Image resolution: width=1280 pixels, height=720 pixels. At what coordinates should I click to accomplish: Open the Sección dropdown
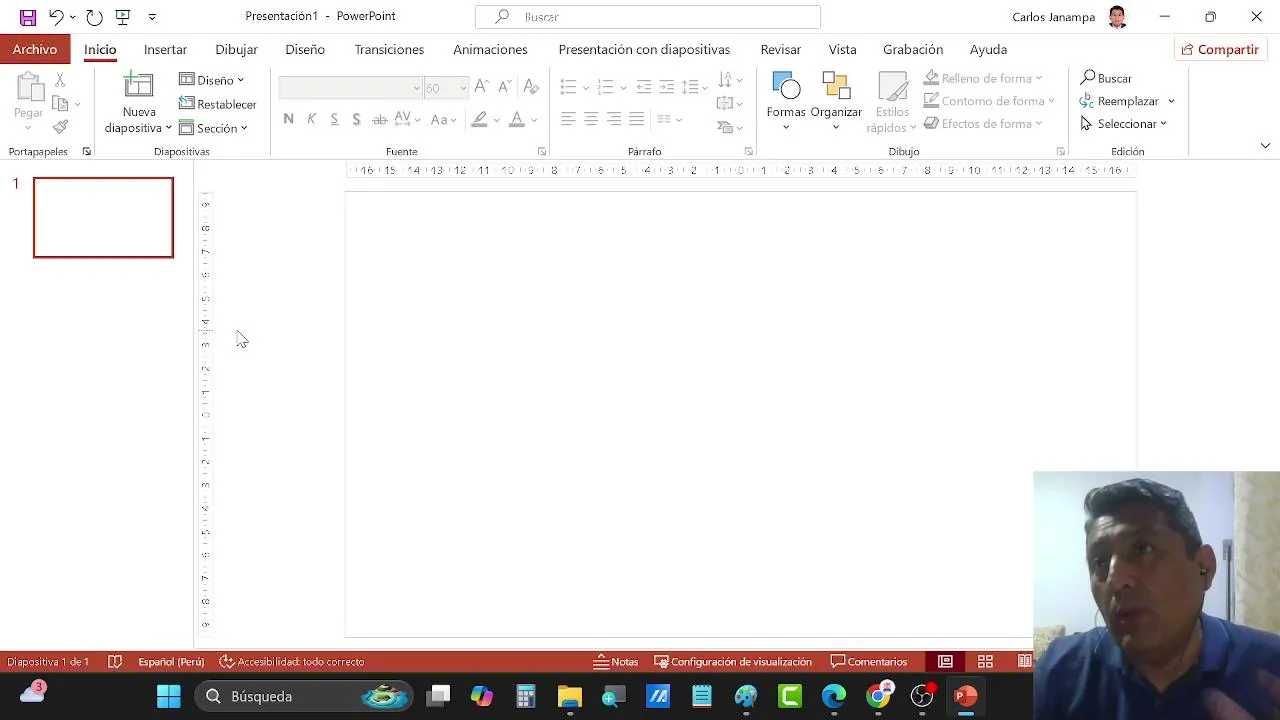213,128
